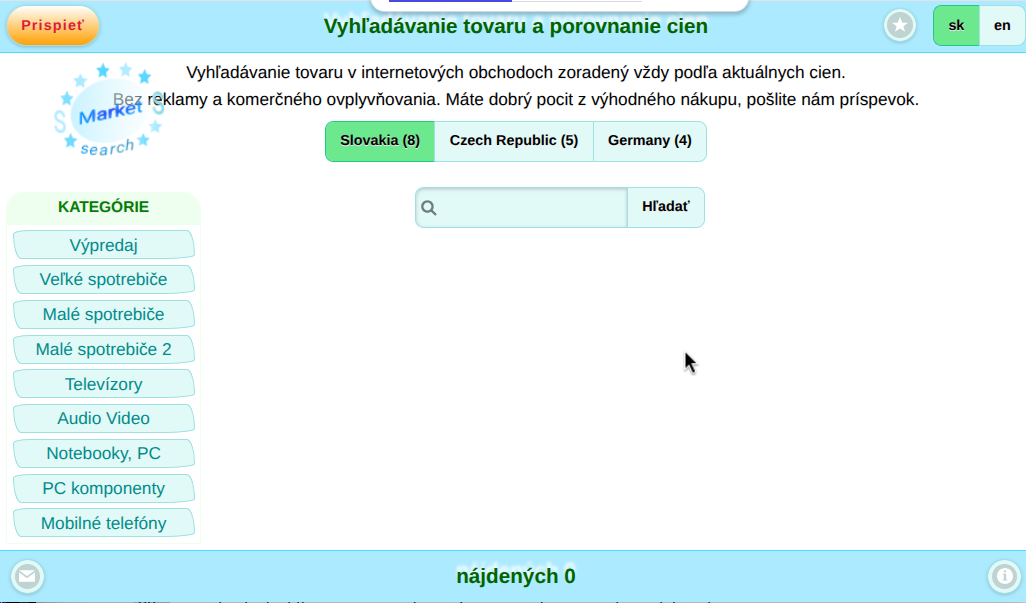Select the Malé spotrebiče category
Image resolution: width=1026 pixels, height=603 pixels.
pyautogui.click(x=104, y=314)
